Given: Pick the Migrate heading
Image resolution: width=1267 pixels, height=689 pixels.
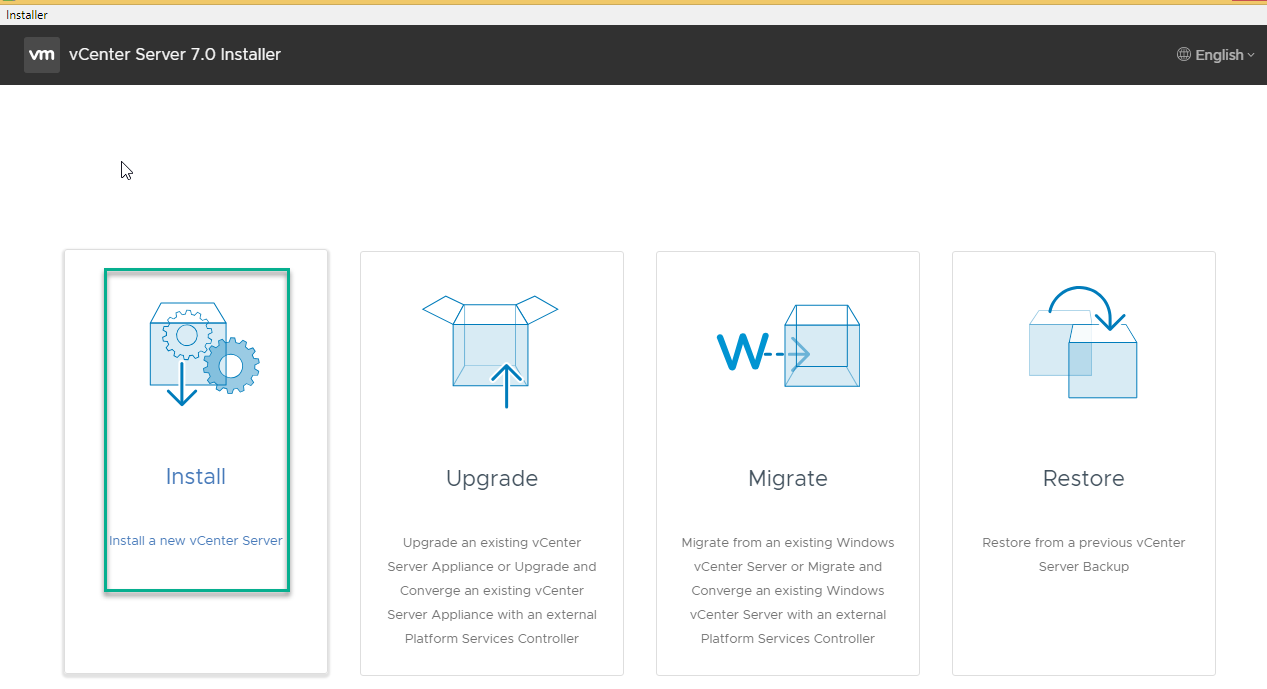Looking at the screenshot, I should 788,479.
